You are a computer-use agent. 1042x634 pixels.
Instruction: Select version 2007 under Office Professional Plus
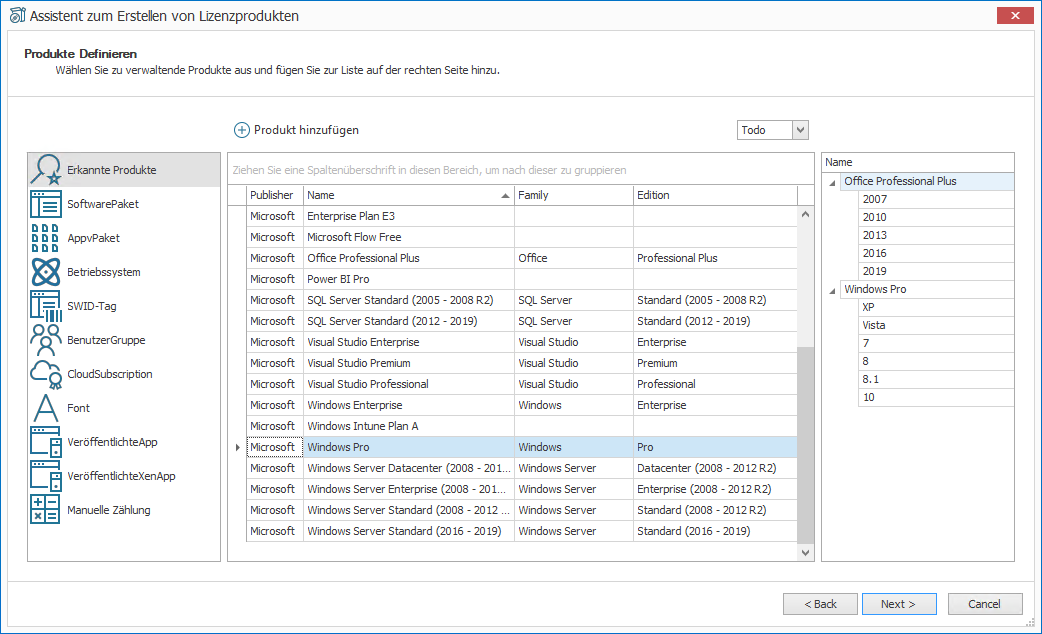pos(936,199)
